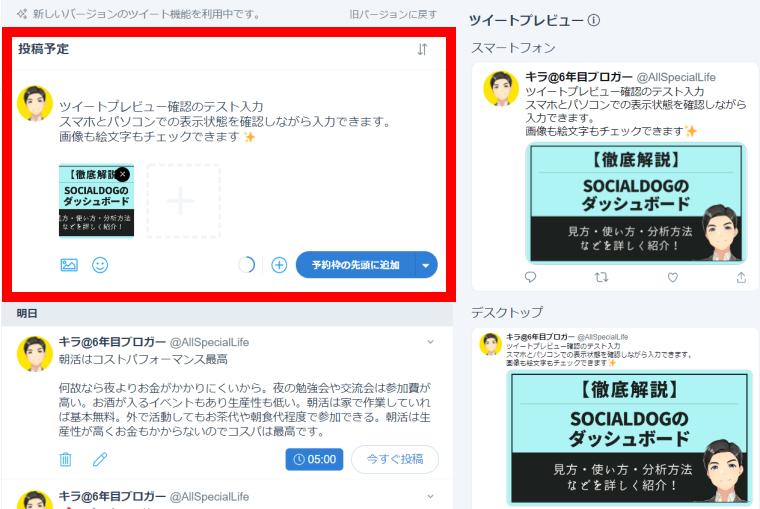Click the circular plus add-tweet icon
Image resolution: width=760 pixels, height=509 pixels.
point(279,265)
